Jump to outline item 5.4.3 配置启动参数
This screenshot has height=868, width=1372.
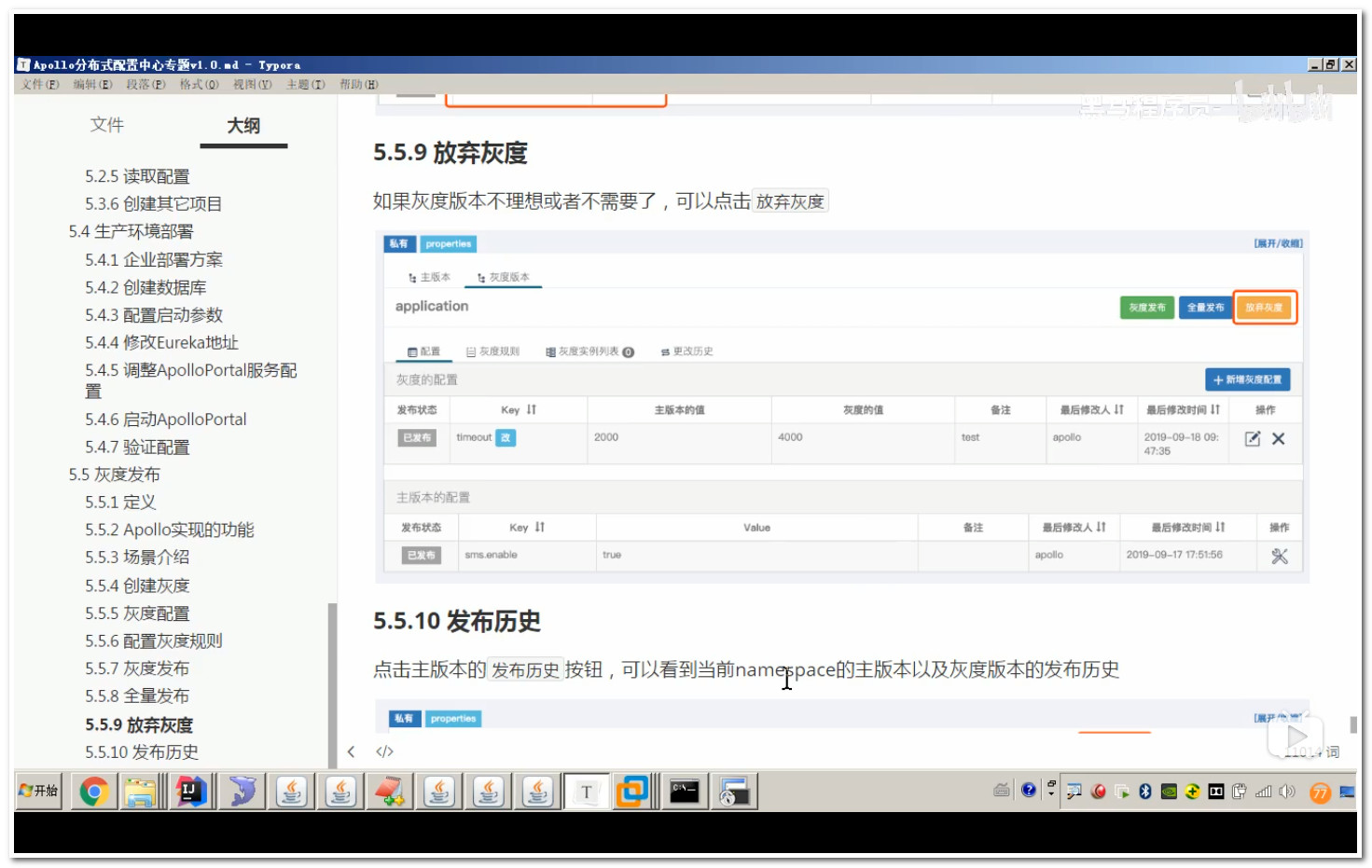154,315
